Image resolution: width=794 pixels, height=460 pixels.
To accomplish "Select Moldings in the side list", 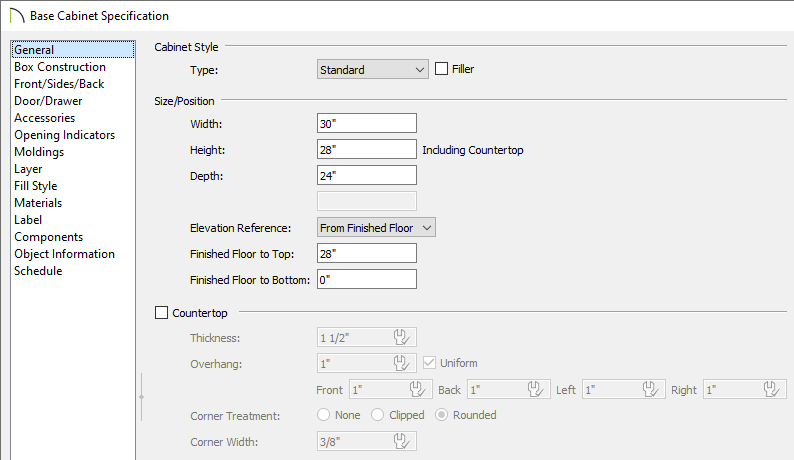I will coord(39,152).
